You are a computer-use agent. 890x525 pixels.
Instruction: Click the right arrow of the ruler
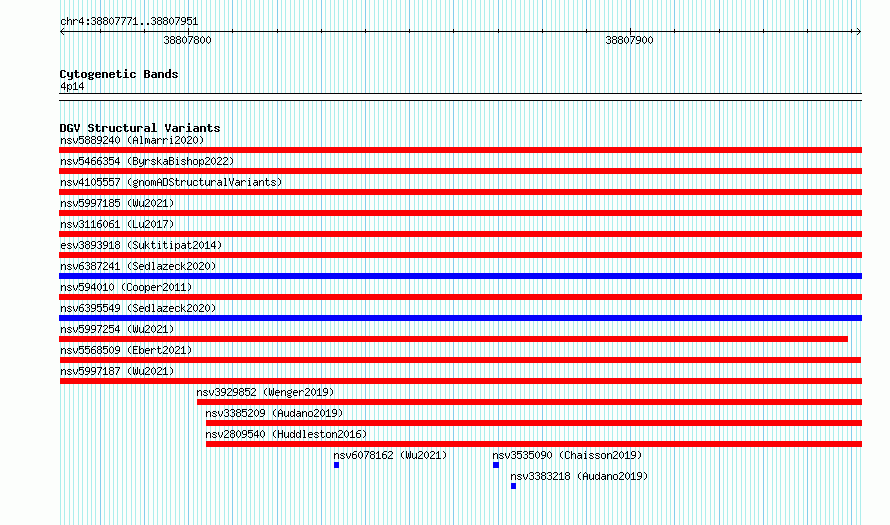858,32
